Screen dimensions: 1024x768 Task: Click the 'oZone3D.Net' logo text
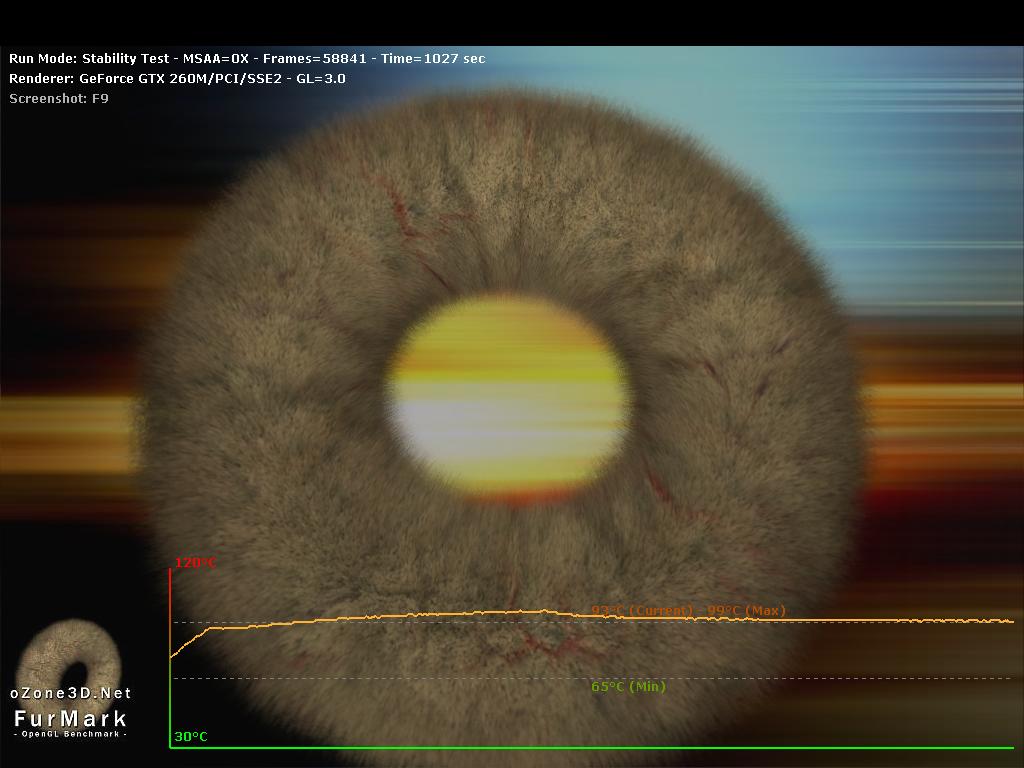point(71,693)
